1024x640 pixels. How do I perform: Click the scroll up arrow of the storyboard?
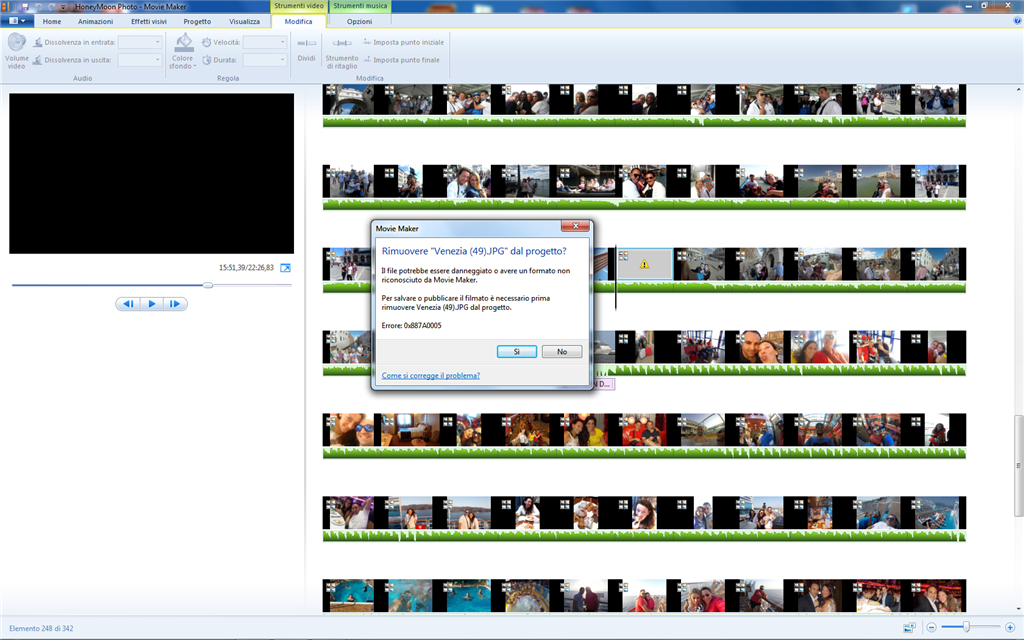tap(1017, 89)
